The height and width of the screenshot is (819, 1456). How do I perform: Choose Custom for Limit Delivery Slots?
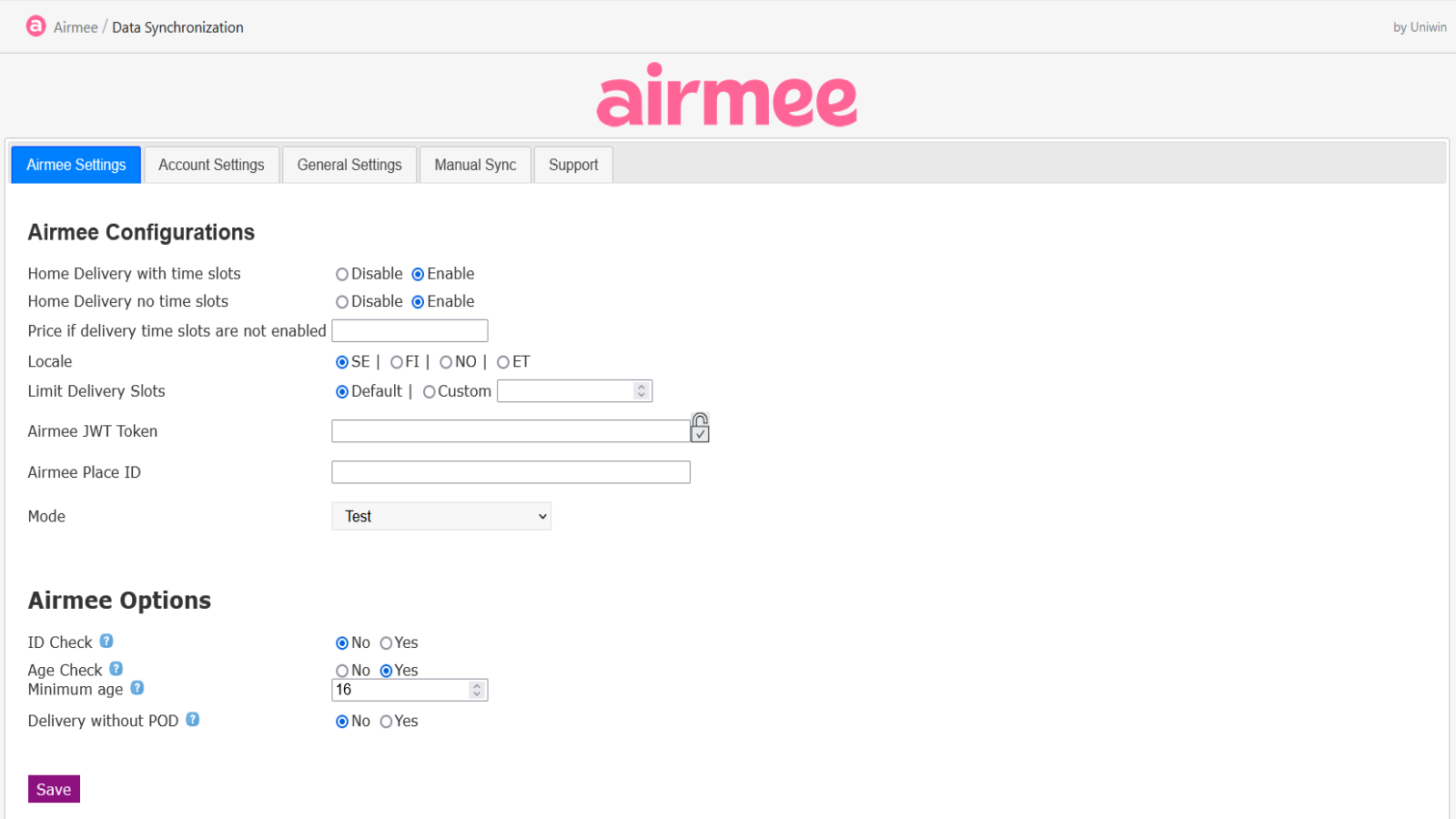coord(429,391)
